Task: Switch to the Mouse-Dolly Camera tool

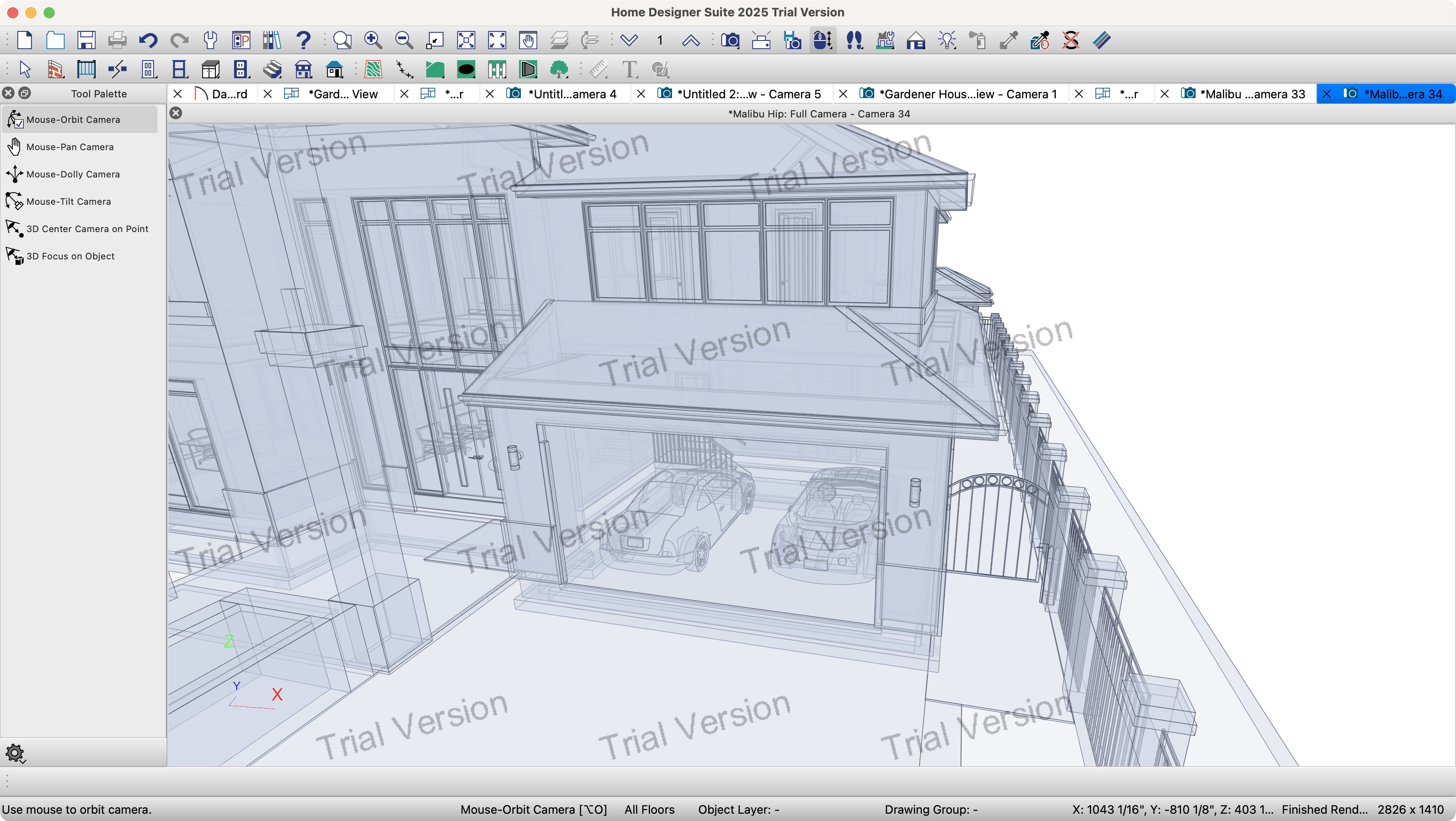Action: (x=73, y=173)
